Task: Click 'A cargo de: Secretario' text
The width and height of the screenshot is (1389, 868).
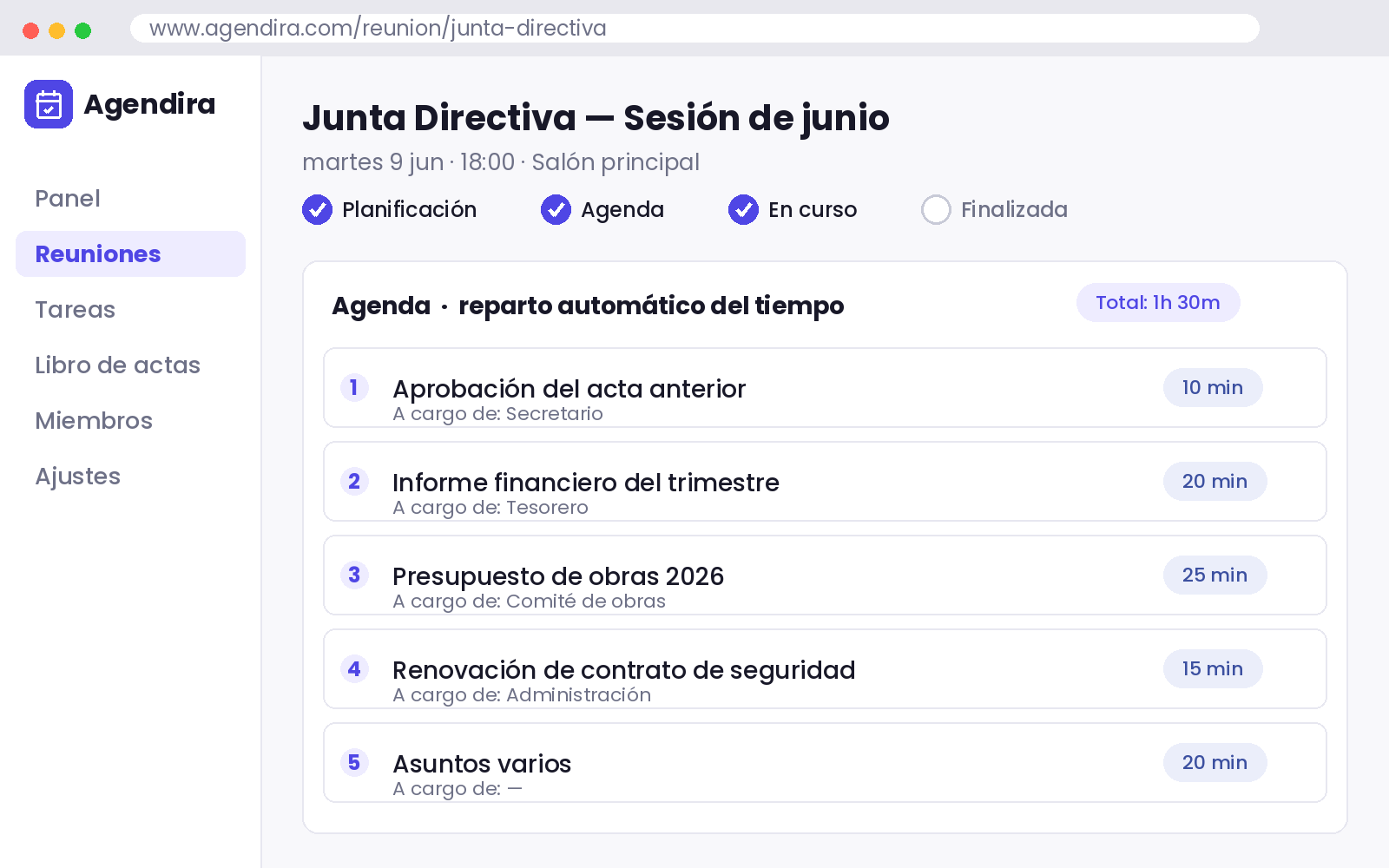Action: [497, 414]
